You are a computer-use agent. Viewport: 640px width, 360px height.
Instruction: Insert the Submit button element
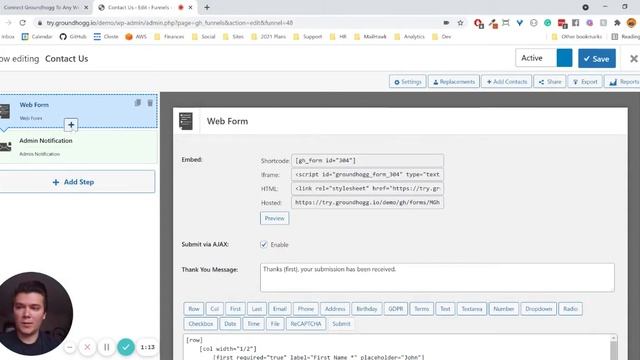[x=341, y=324]
